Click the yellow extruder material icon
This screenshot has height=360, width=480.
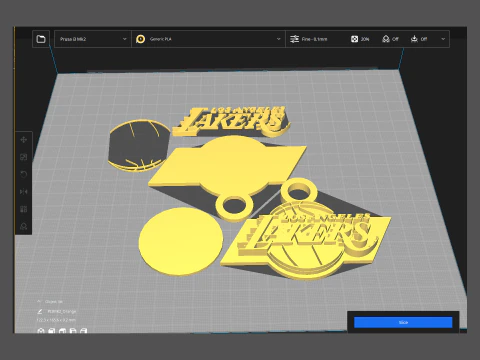(x=141, y=39)
